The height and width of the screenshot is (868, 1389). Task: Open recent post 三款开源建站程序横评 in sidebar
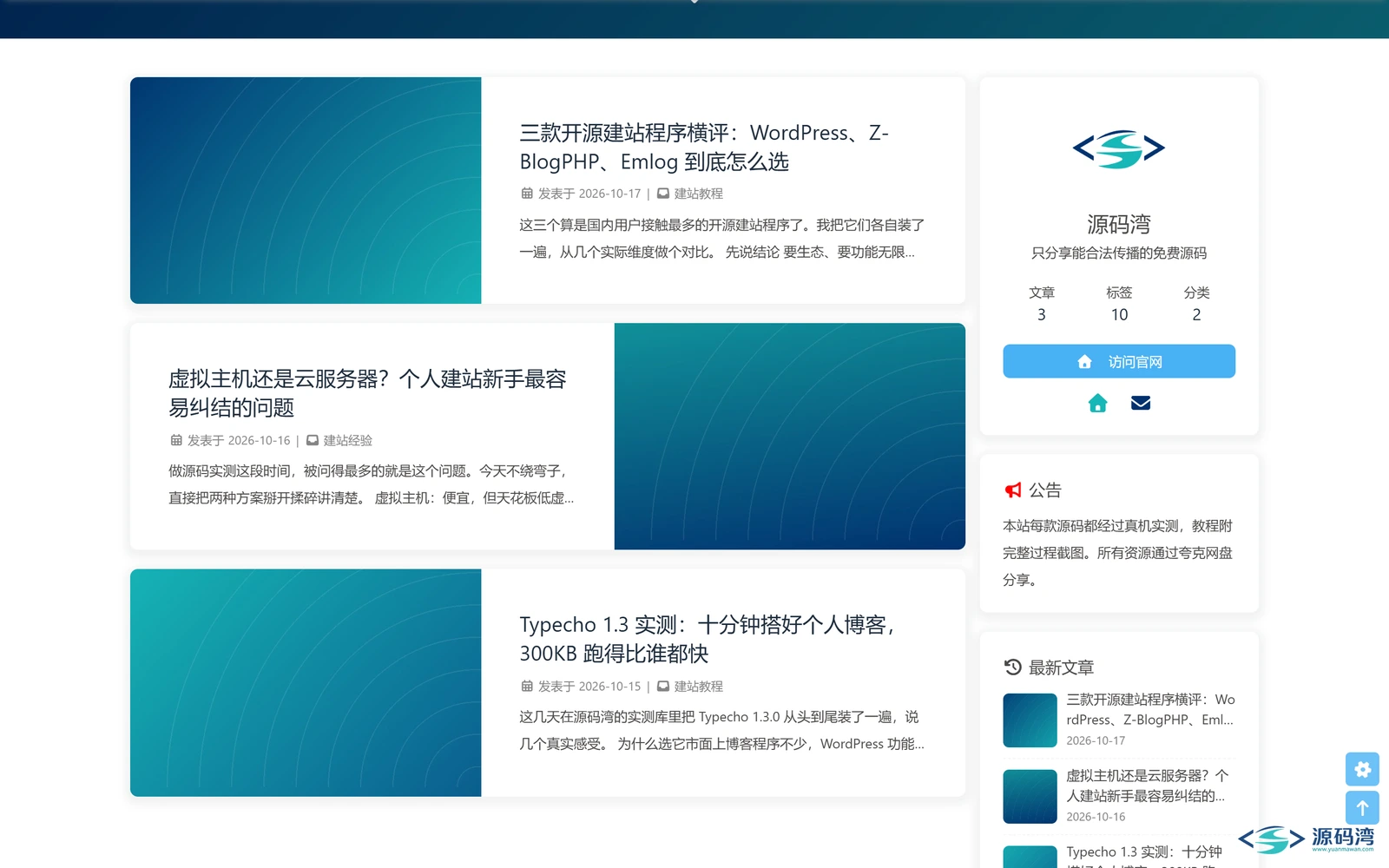[x=1150, y=709]
